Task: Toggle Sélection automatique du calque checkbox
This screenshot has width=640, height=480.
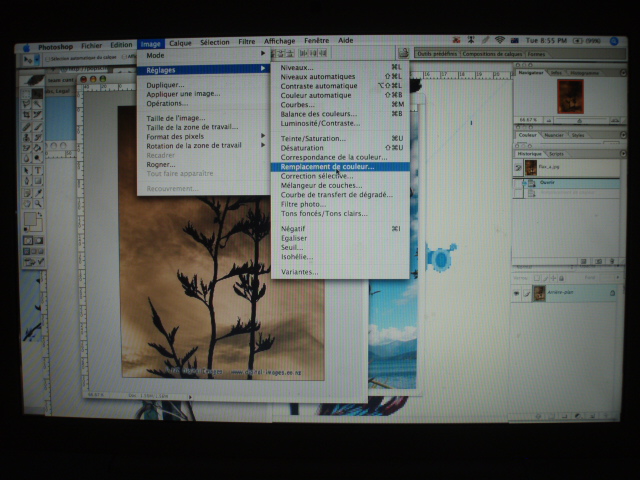Action: [x=48, y=59]
